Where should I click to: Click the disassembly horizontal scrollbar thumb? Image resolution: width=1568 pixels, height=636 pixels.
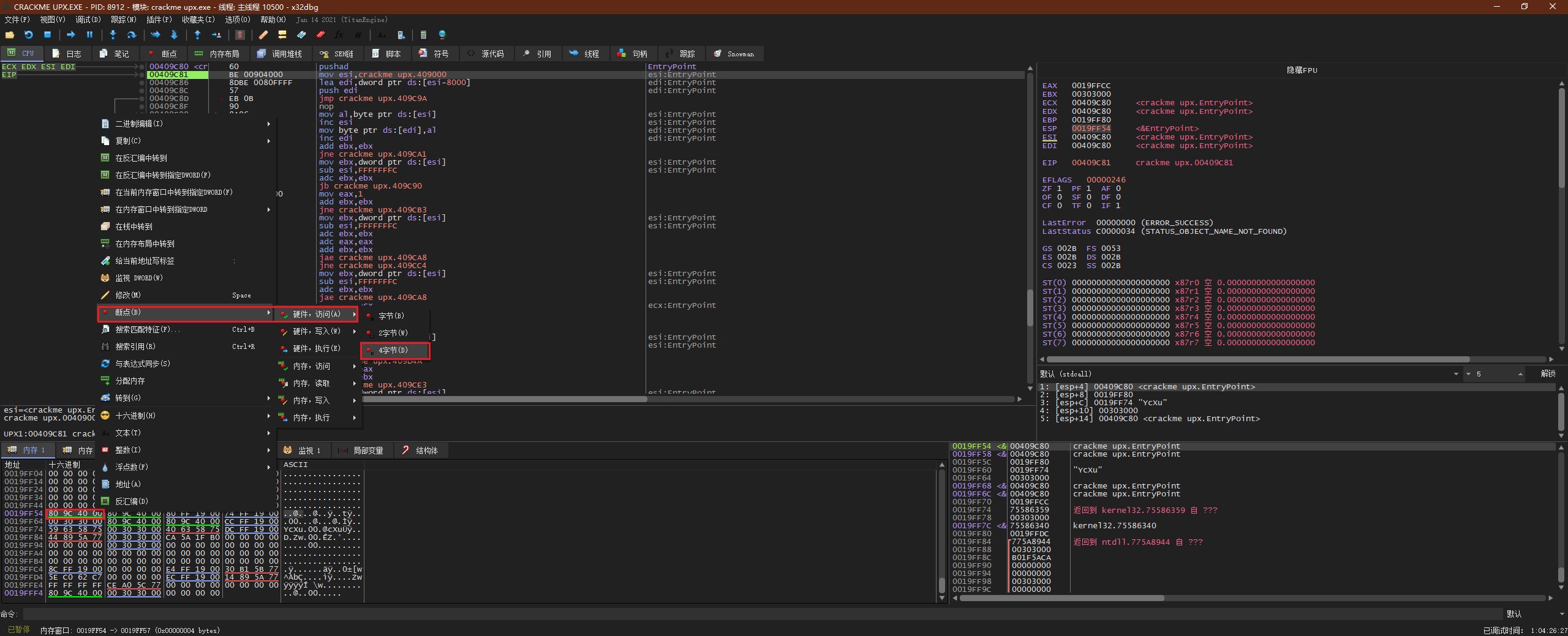pos(502,399)
